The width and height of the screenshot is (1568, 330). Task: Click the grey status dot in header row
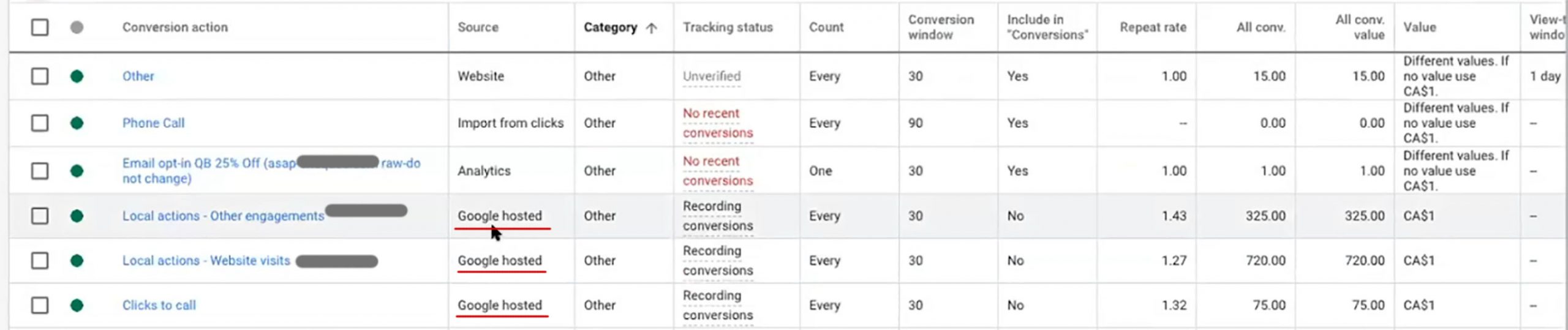pos(77,28)
